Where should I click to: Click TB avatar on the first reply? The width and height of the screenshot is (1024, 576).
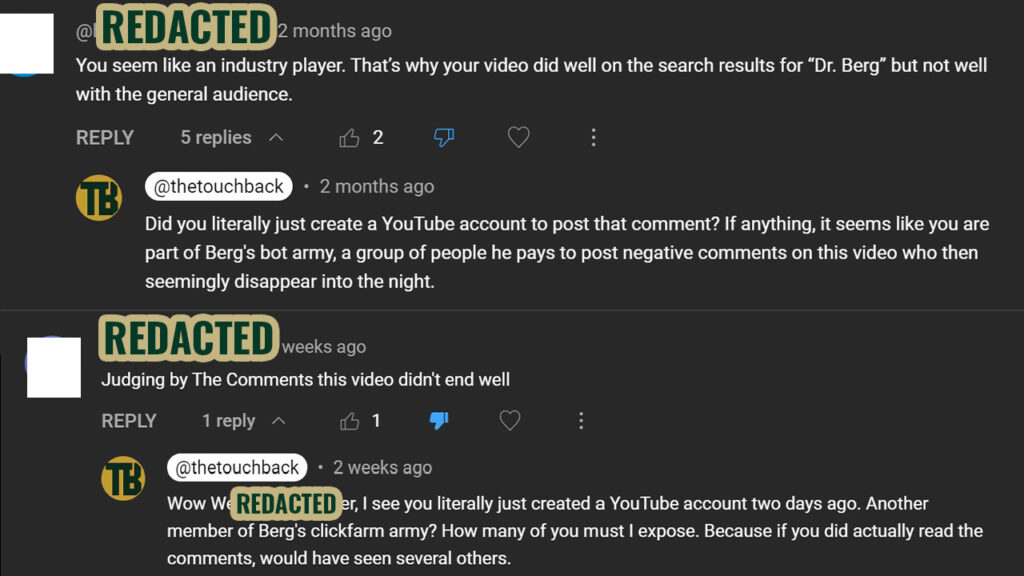(99, 198)
